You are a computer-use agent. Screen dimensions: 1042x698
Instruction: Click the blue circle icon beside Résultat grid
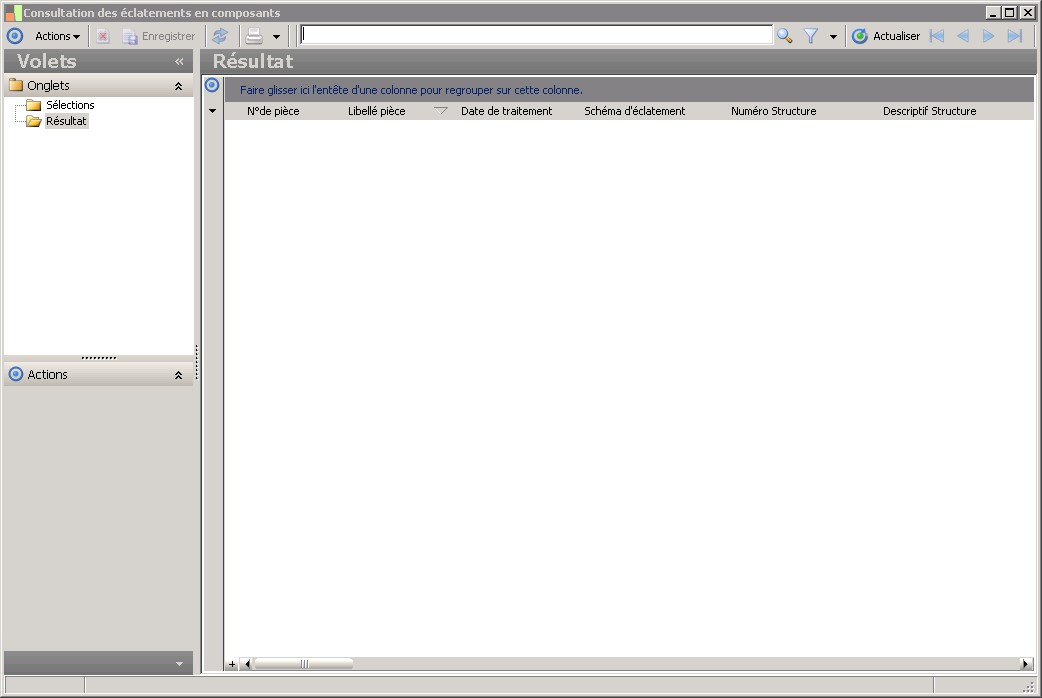pyautogui.click(x=212, y=85)
